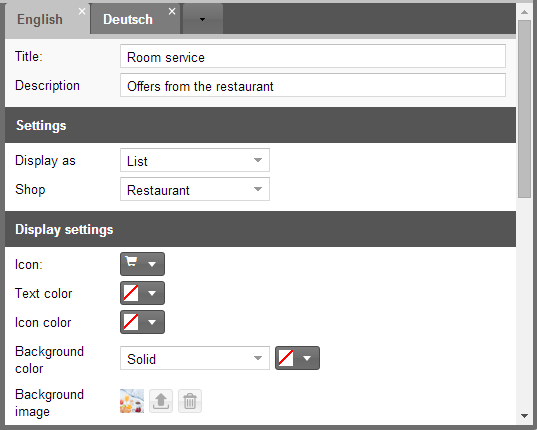This screenshot has height=430, width=537.
Task: Close the English language tab
Action: pyautogui.click(x=82, y=12)
